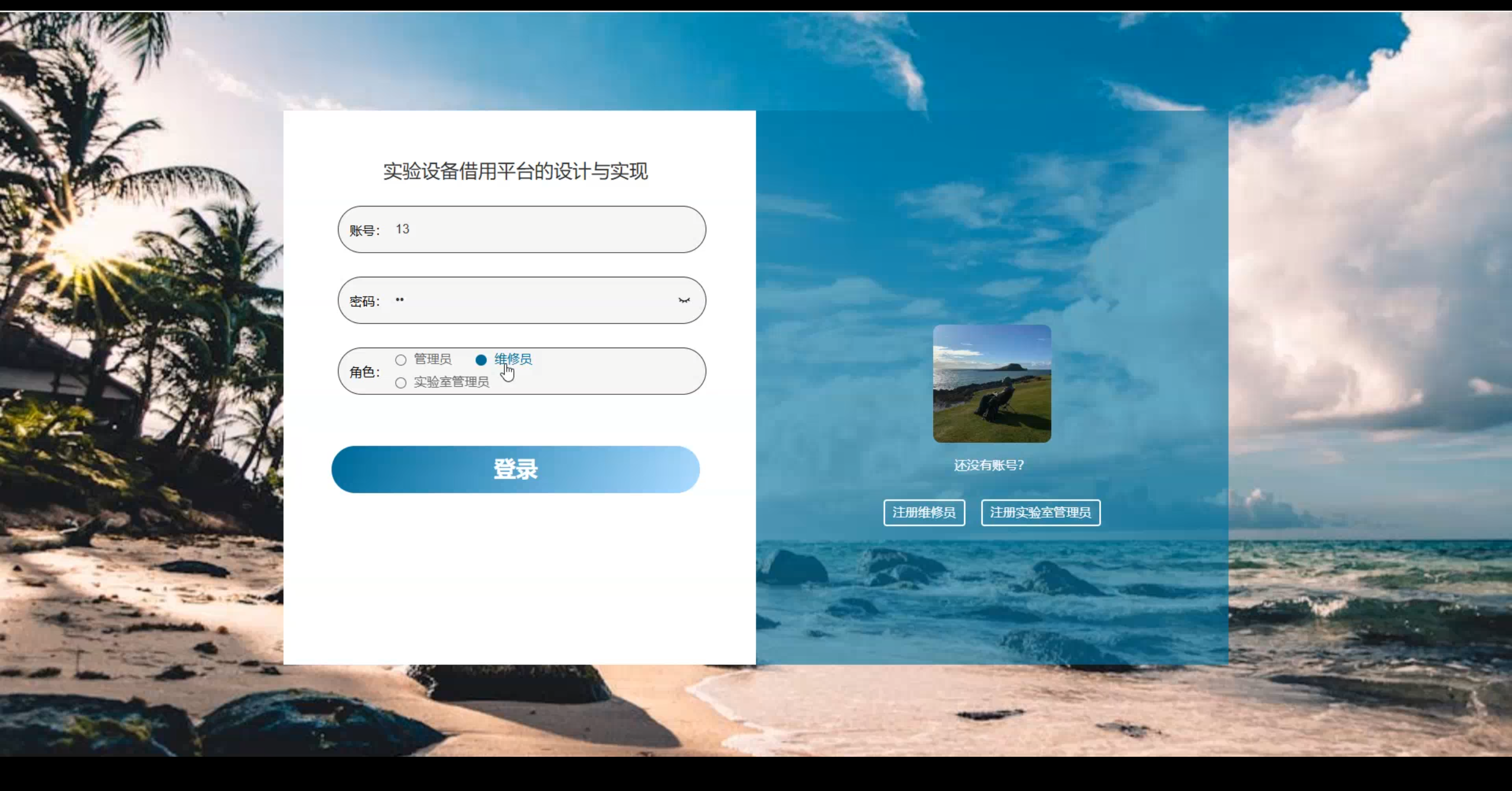Open 注册维修员 registration
Image resolution: width=1512 pixels, height=791 pixels.
[x=924, y=512]
